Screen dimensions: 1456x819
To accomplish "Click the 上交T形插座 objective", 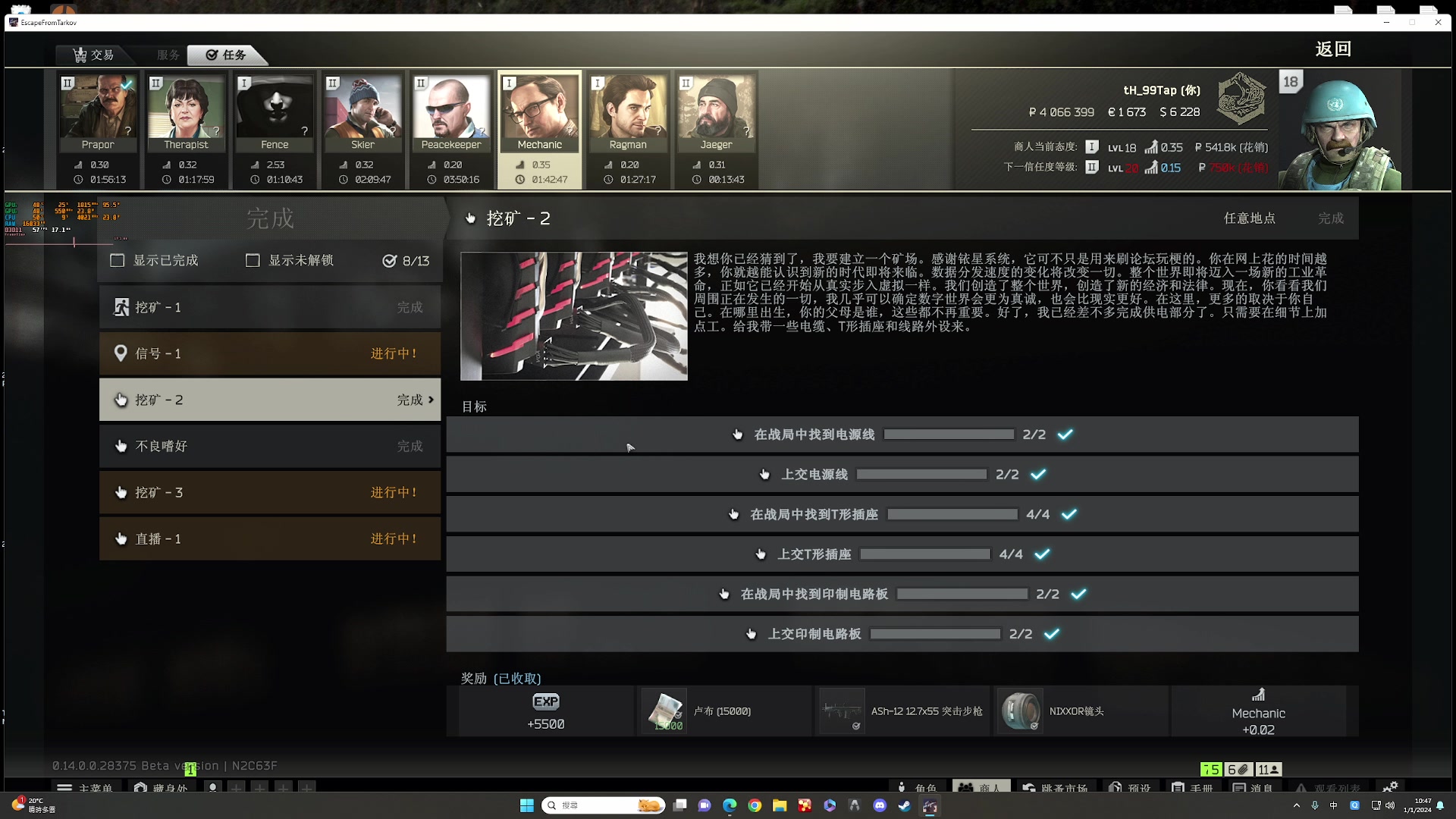I will [902, 554].
